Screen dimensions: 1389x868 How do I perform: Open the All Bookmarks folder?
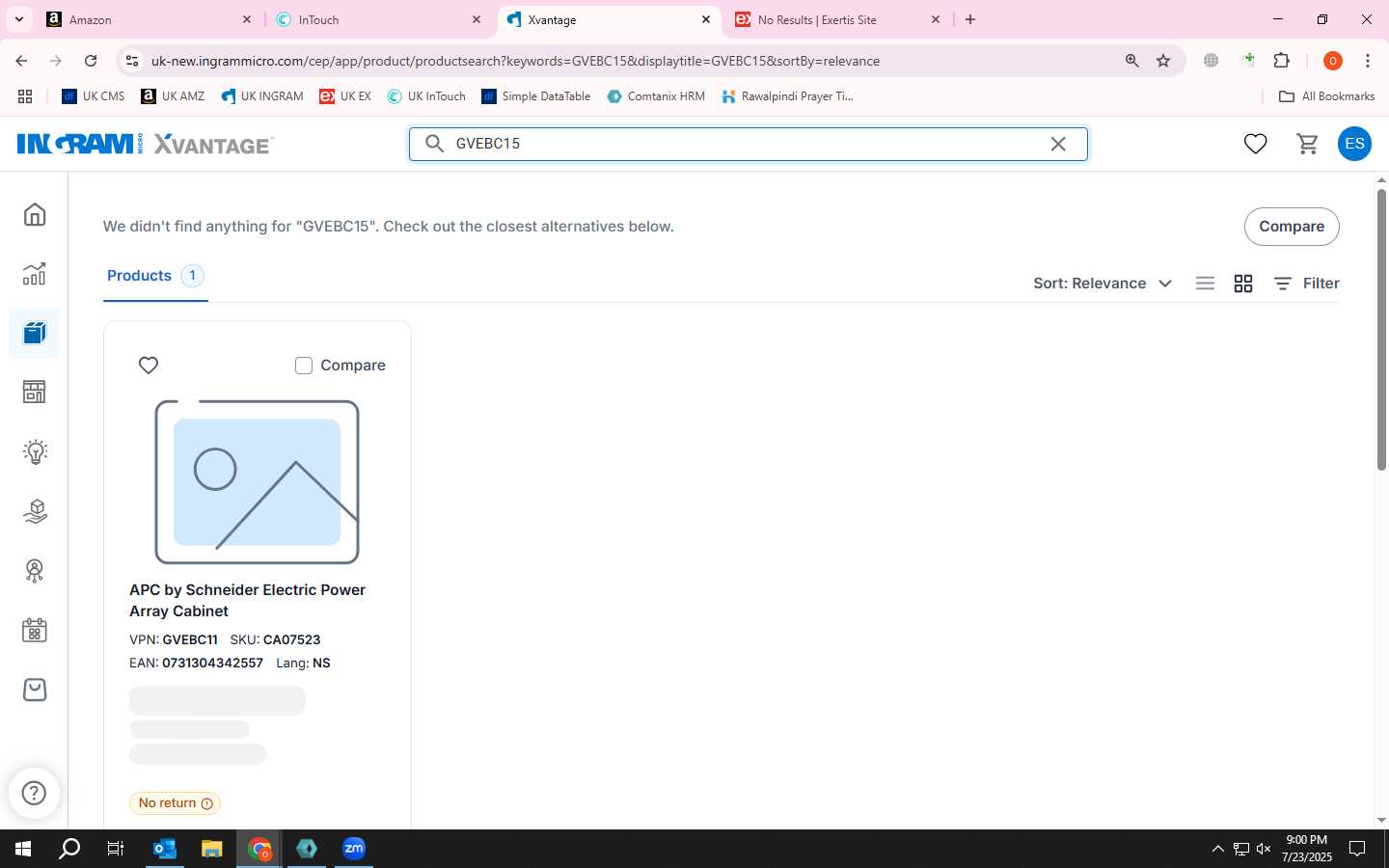pos(1326,96)
